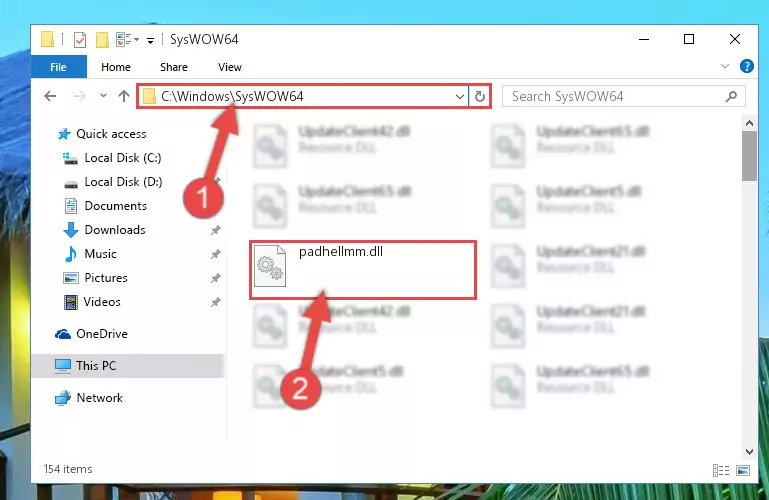Click the Videos filmstrip icon

(x=71, y=302)
